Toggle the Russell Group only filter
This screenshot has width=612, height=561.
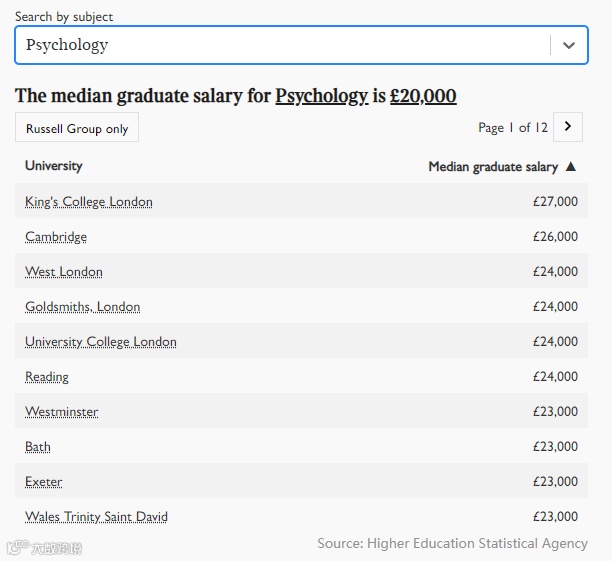[77, 129]
